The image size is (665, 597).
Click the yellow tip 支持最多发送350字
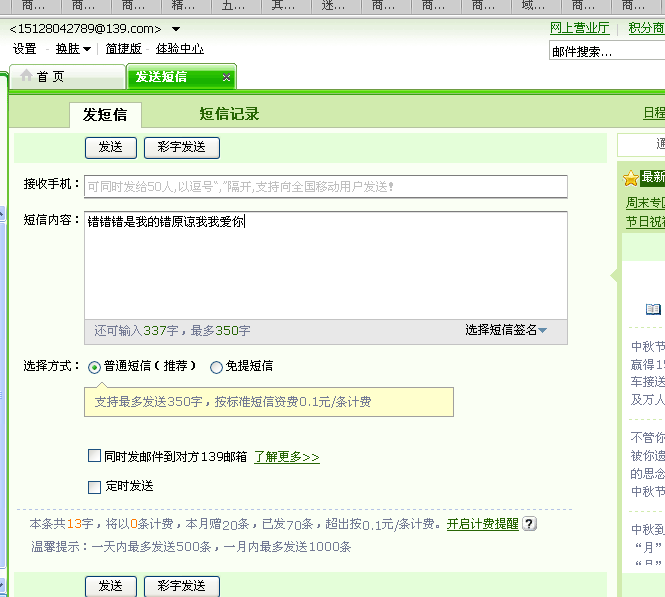tap(269, 402)
